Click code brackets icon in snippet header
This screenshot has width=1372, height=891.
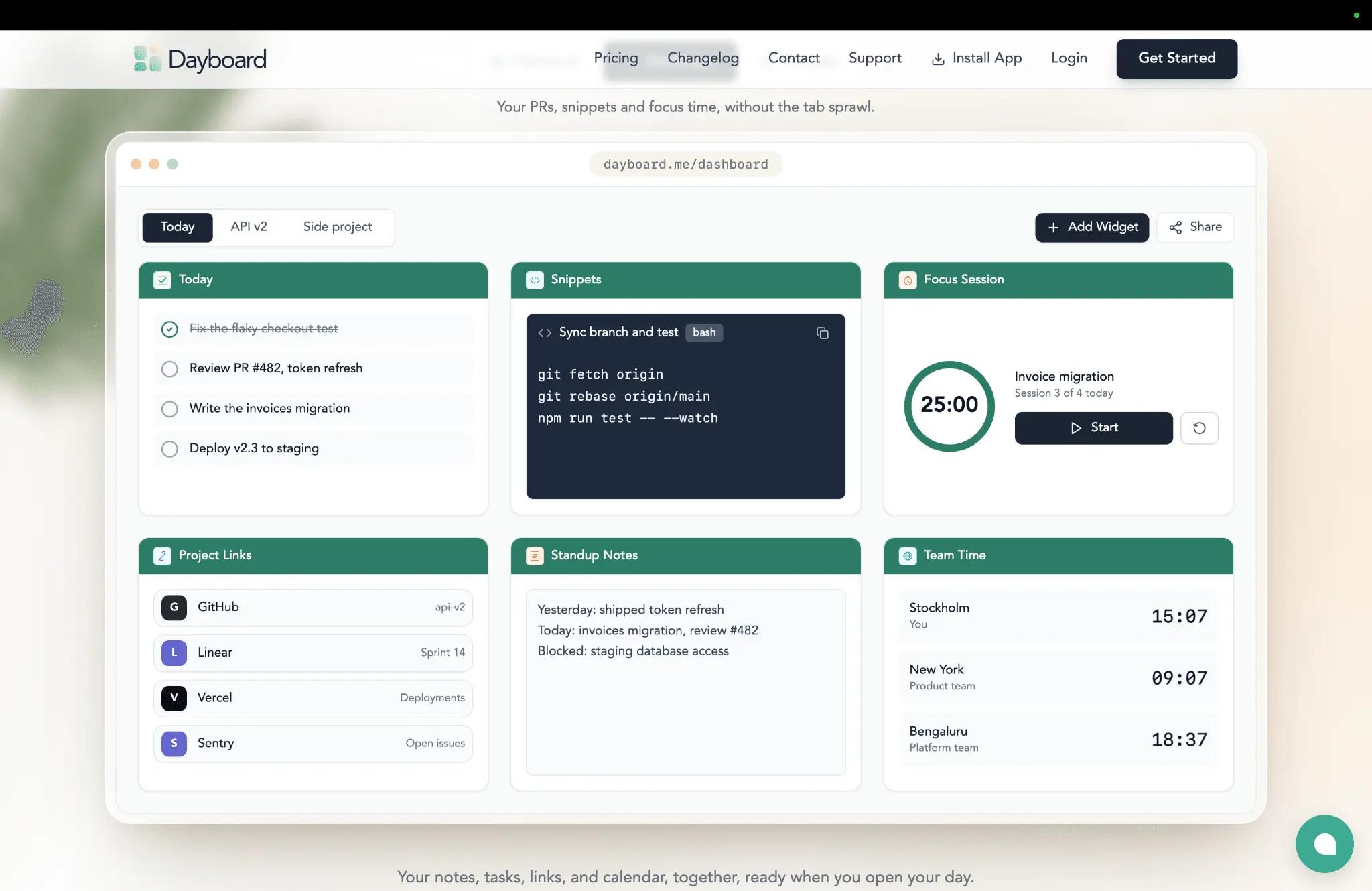[x=545, y=333]
